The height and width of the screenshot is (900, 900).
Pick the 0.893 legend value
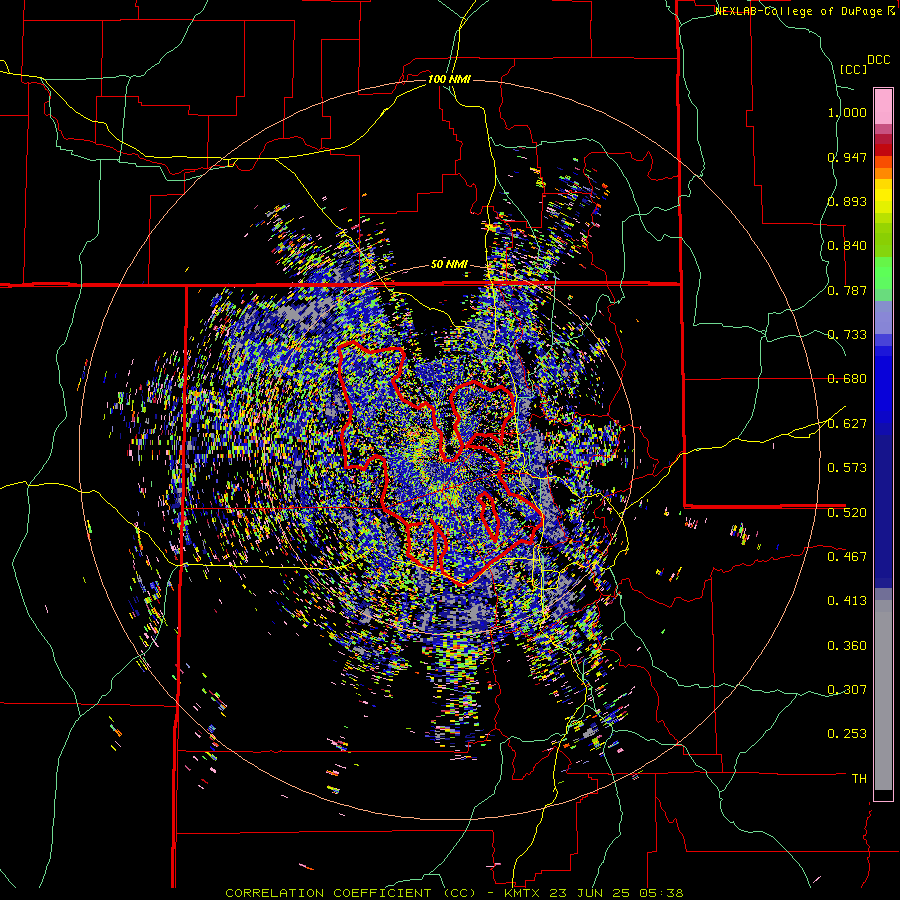tap(847, 201)
